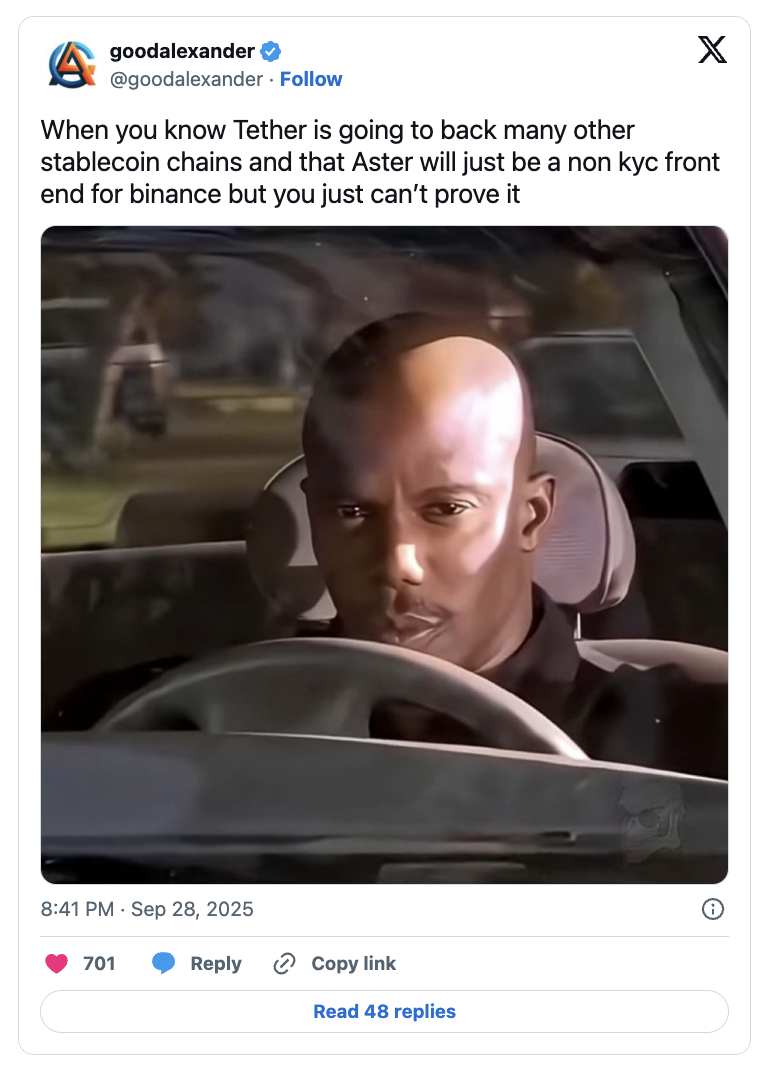Image resolution: width=766 pixels, height=1070 pixels.
Task: Click the blue reply speech bubble icon
Action: 163,963
